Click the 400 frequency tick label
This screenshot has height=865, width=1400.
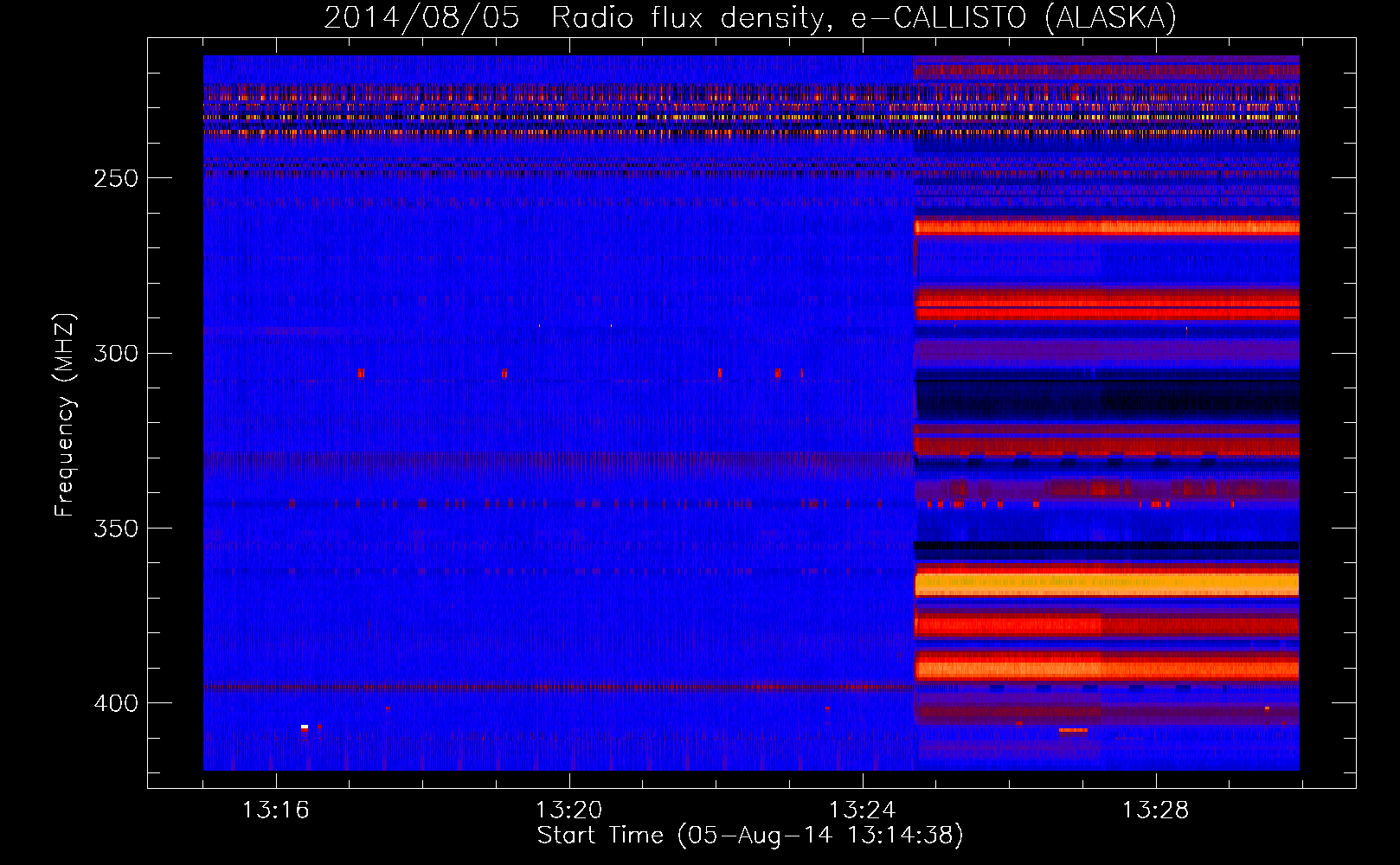(x=116, y=702)
